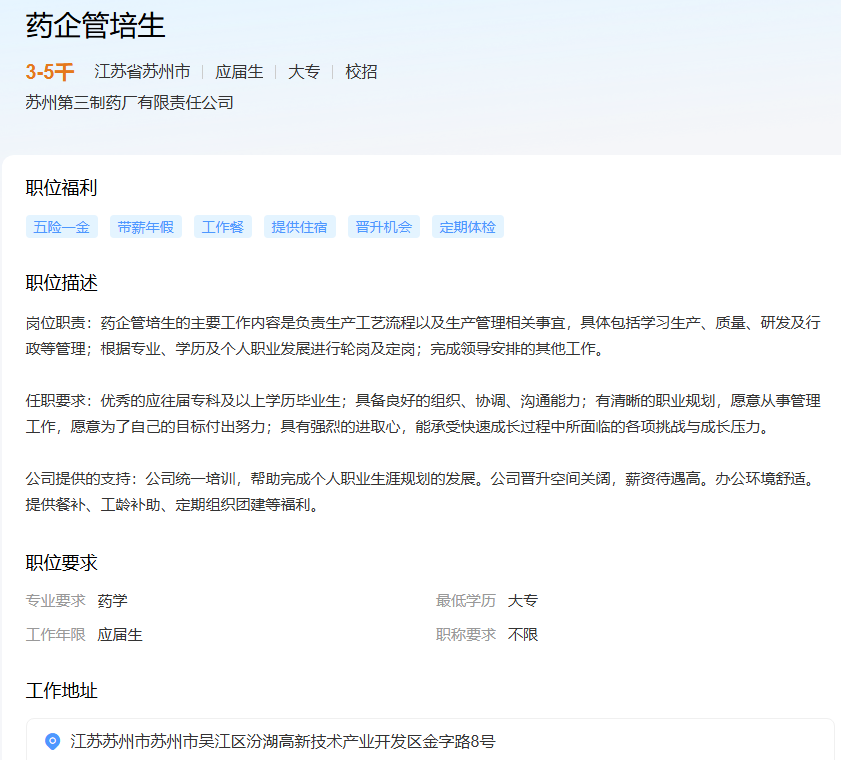
Task: Open the work address 金字路8号 entry
Action: [x=283, y=741]
